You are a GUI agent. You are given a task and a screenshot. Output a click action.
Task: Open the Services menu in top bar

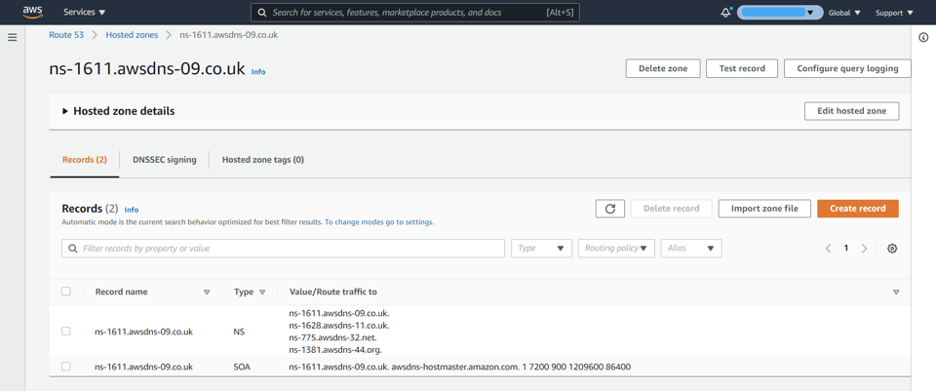coord(84,12)
